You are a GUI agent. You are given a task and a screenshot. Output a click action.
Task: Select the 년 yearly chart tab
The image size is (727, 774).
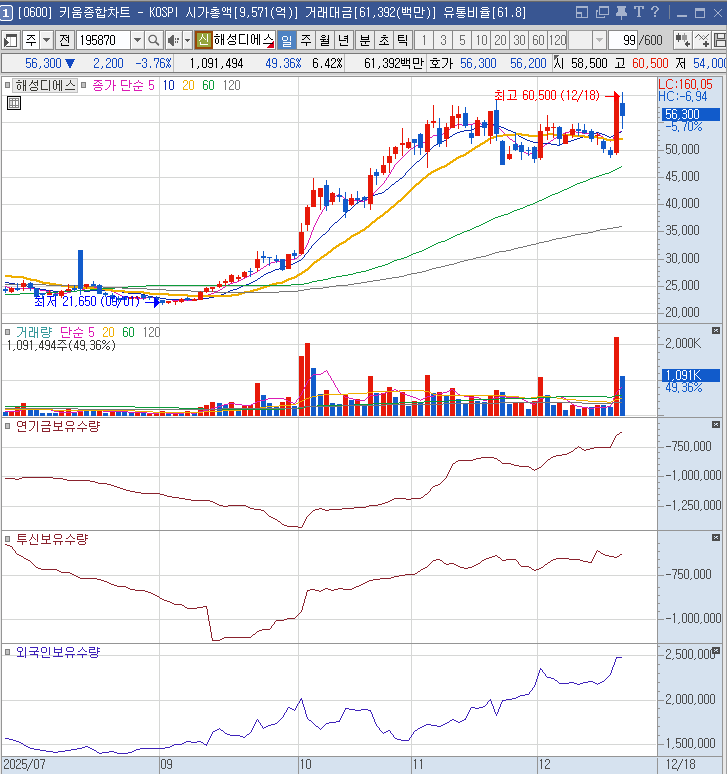coord(344,40)
